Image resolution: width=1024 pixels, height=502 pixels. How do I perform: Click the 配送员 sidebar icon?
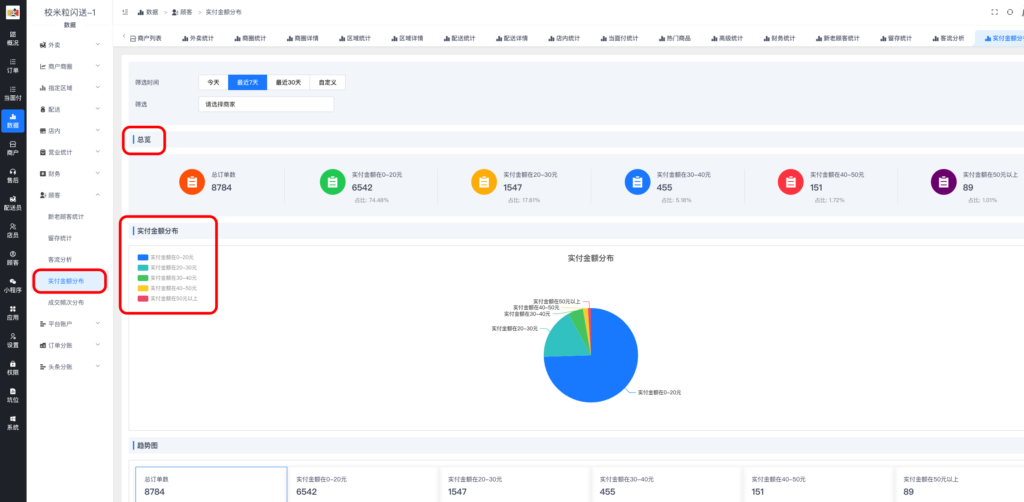pyautogui.click(x=12, y=204)
